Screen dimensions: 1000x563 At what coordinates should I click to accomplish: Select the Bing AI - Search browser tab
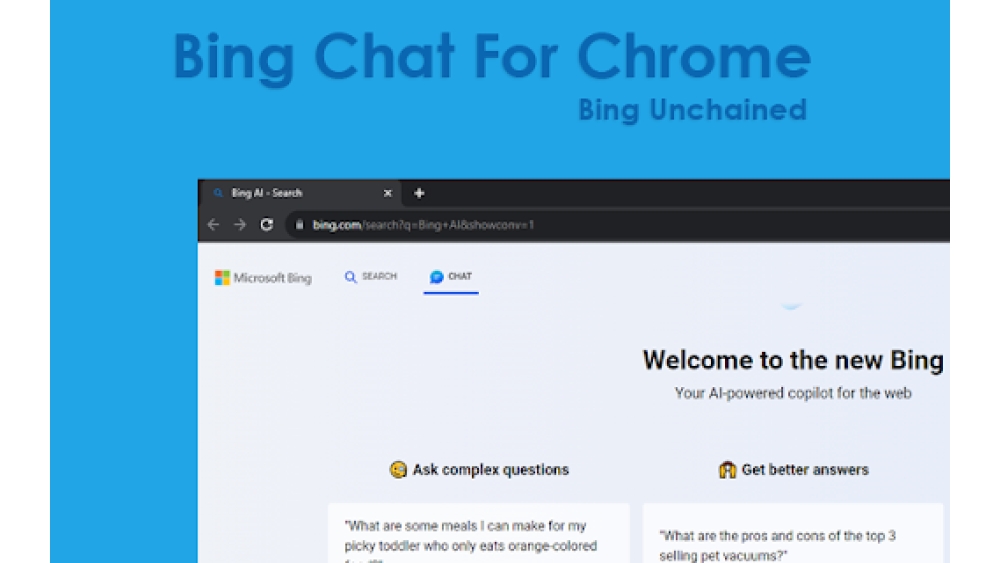(301, 193)
